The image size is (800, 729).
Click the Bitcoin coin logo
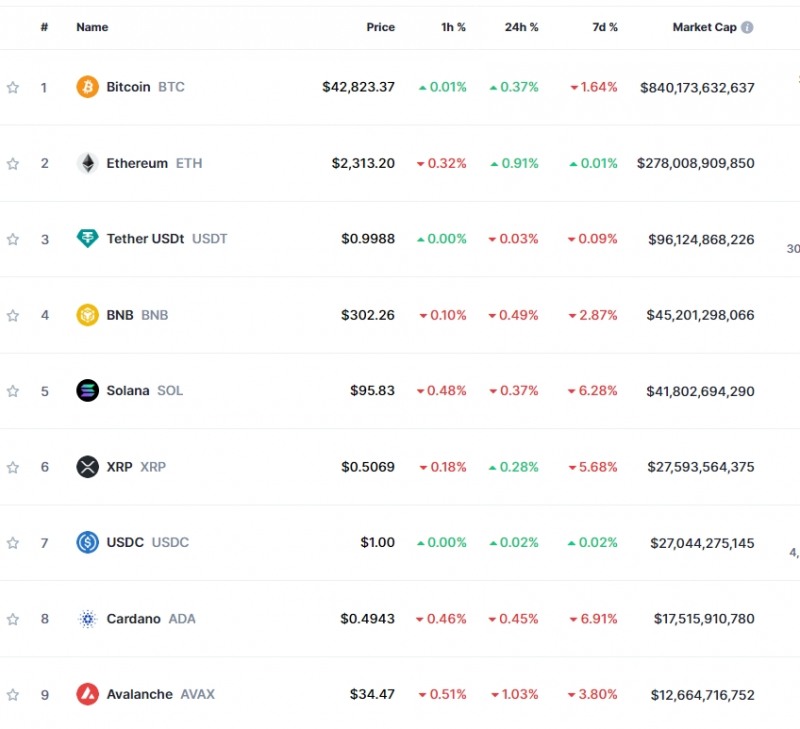(x=88, y=87)
